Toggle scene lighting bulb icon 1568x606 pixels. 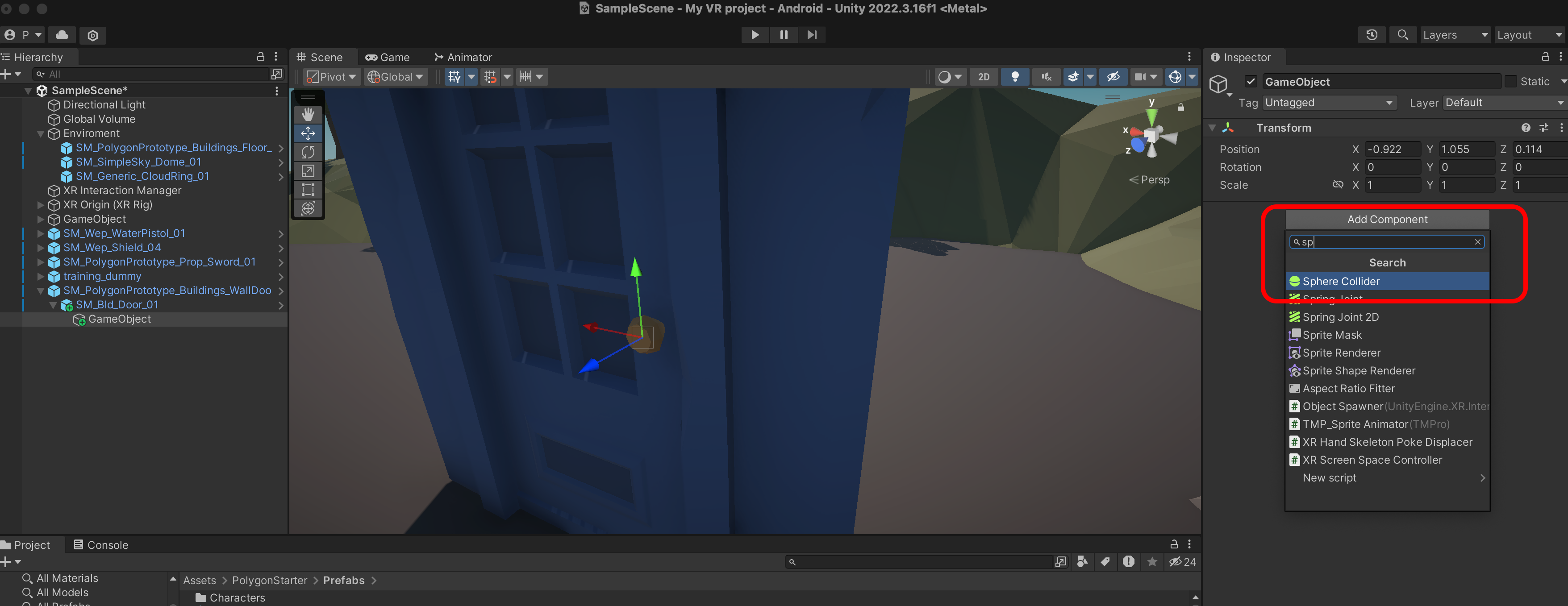1015,77
